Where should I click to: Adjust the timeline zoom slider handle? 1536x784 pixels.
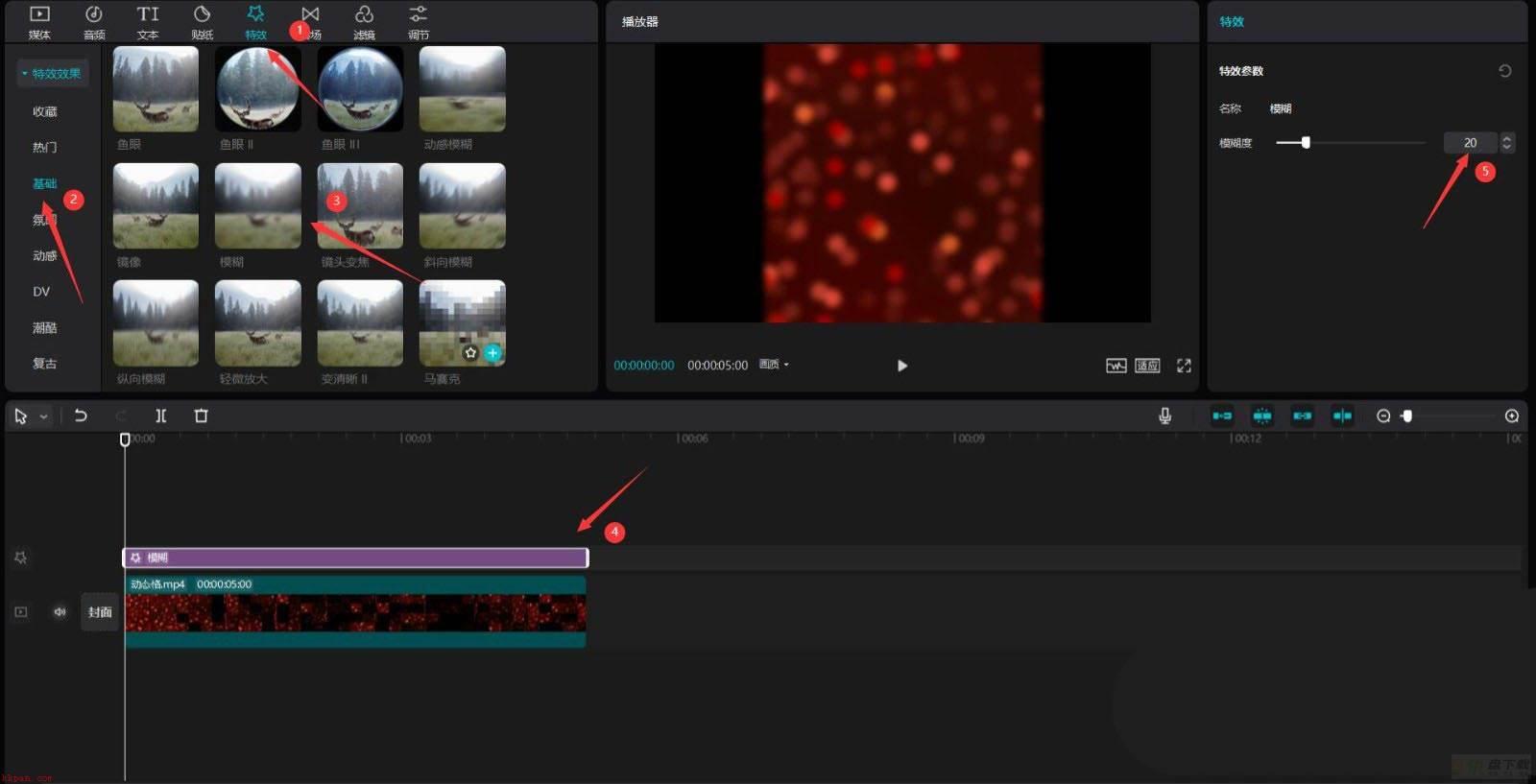(1407, 416)
